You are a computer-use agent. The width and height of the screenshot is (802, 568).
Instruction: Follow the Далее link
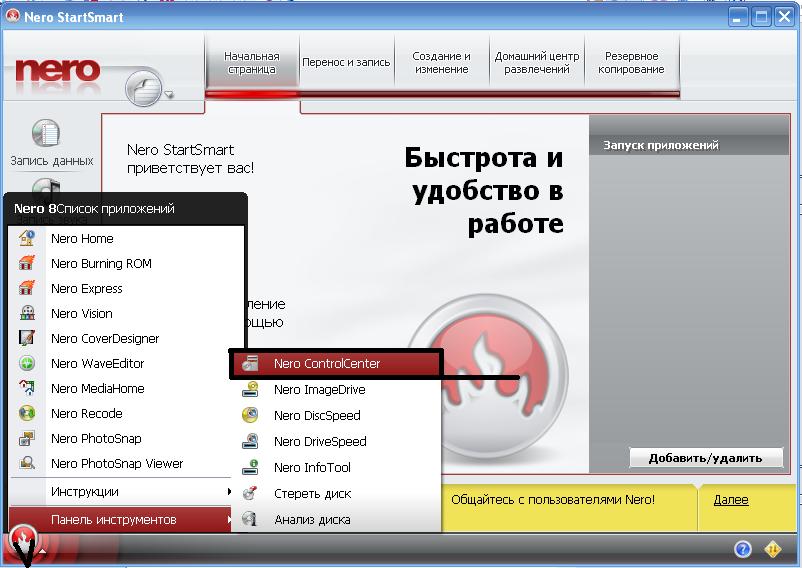point(730,499)
